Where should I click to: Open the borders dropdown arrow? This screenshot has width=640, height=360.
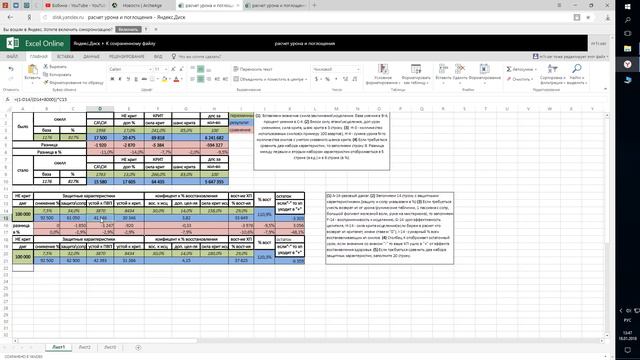point(157,79)
